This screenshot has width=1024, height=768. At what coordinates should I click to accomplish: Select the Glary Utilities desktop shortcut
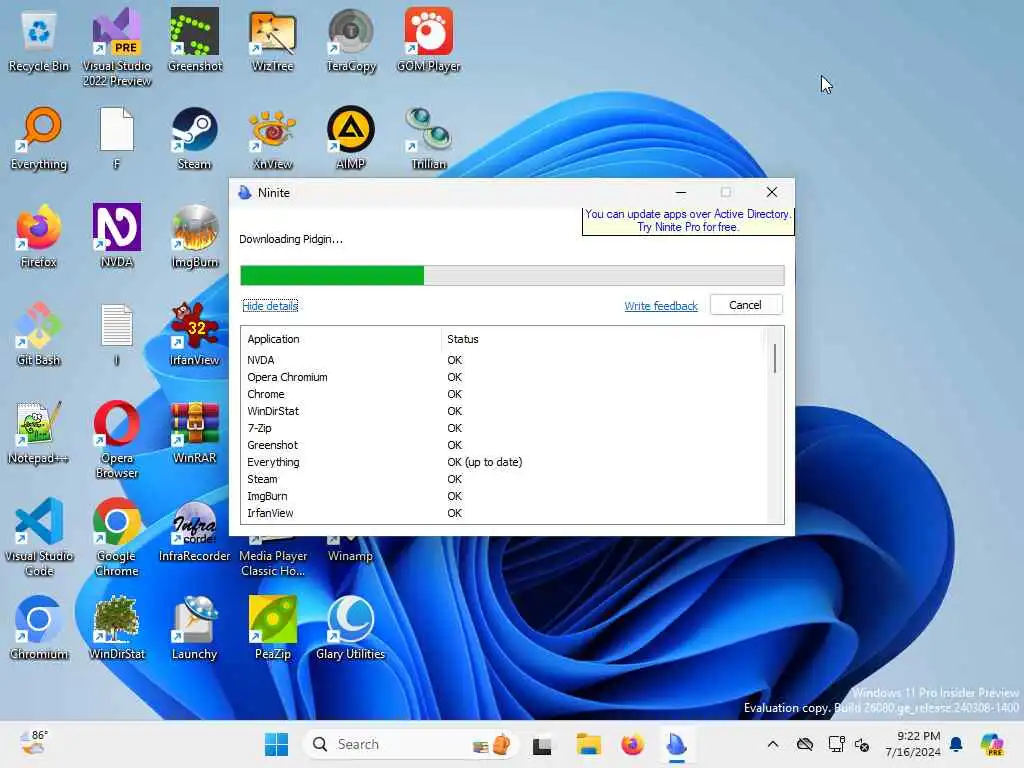coord(351,628)
